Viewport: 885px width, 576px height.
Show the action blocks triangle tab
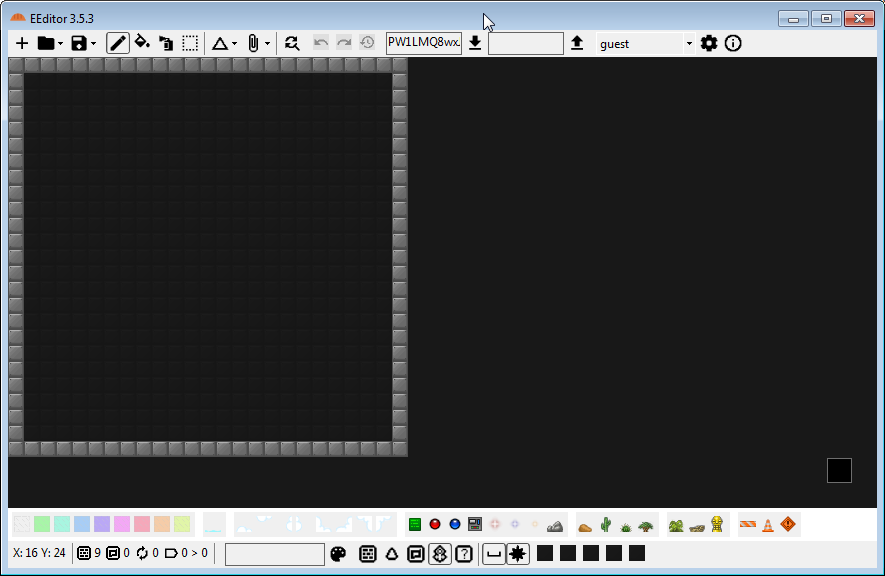pyautogui.click(x=392, y=554)
